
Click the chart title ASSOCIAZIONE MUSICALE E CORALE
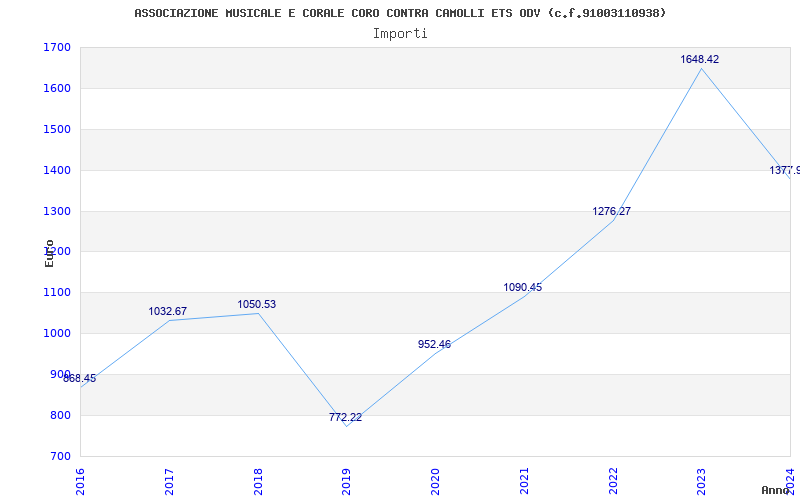(x=401, y=13)
